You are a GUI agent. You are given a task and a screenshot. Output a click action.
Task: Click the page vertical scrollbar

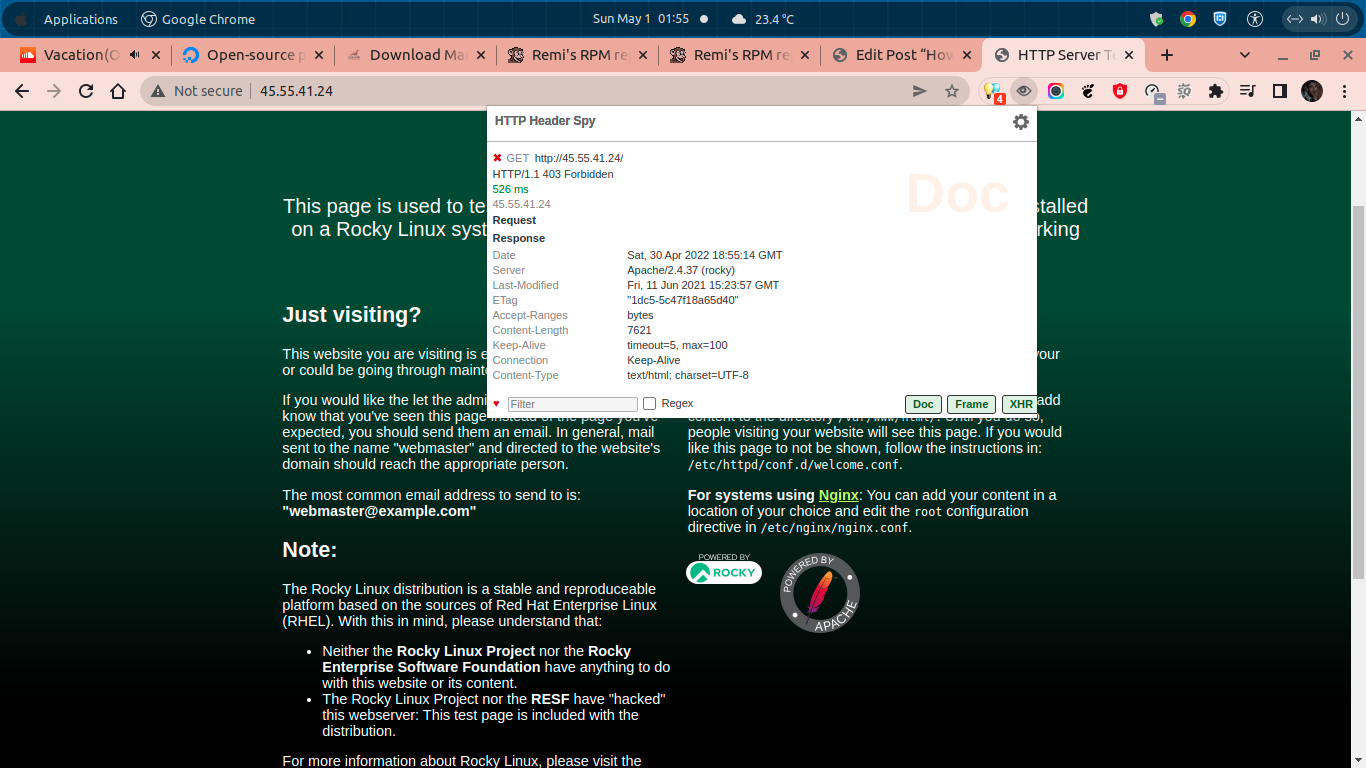(x=1358, y=390)
